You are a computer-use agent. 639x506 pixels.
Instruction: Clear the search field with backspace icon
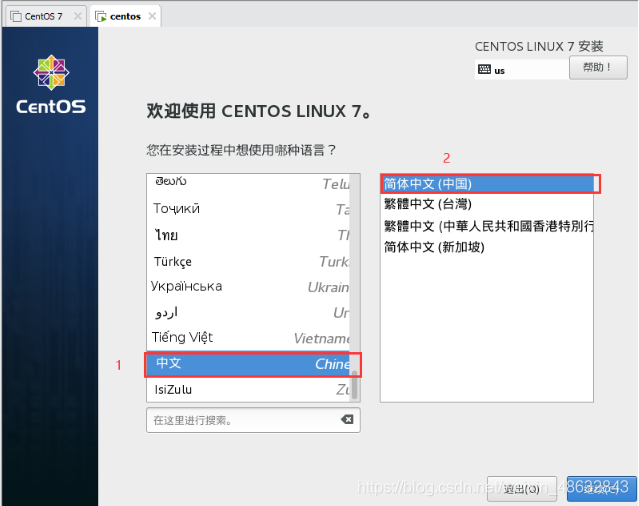click(x=347, y=419)
